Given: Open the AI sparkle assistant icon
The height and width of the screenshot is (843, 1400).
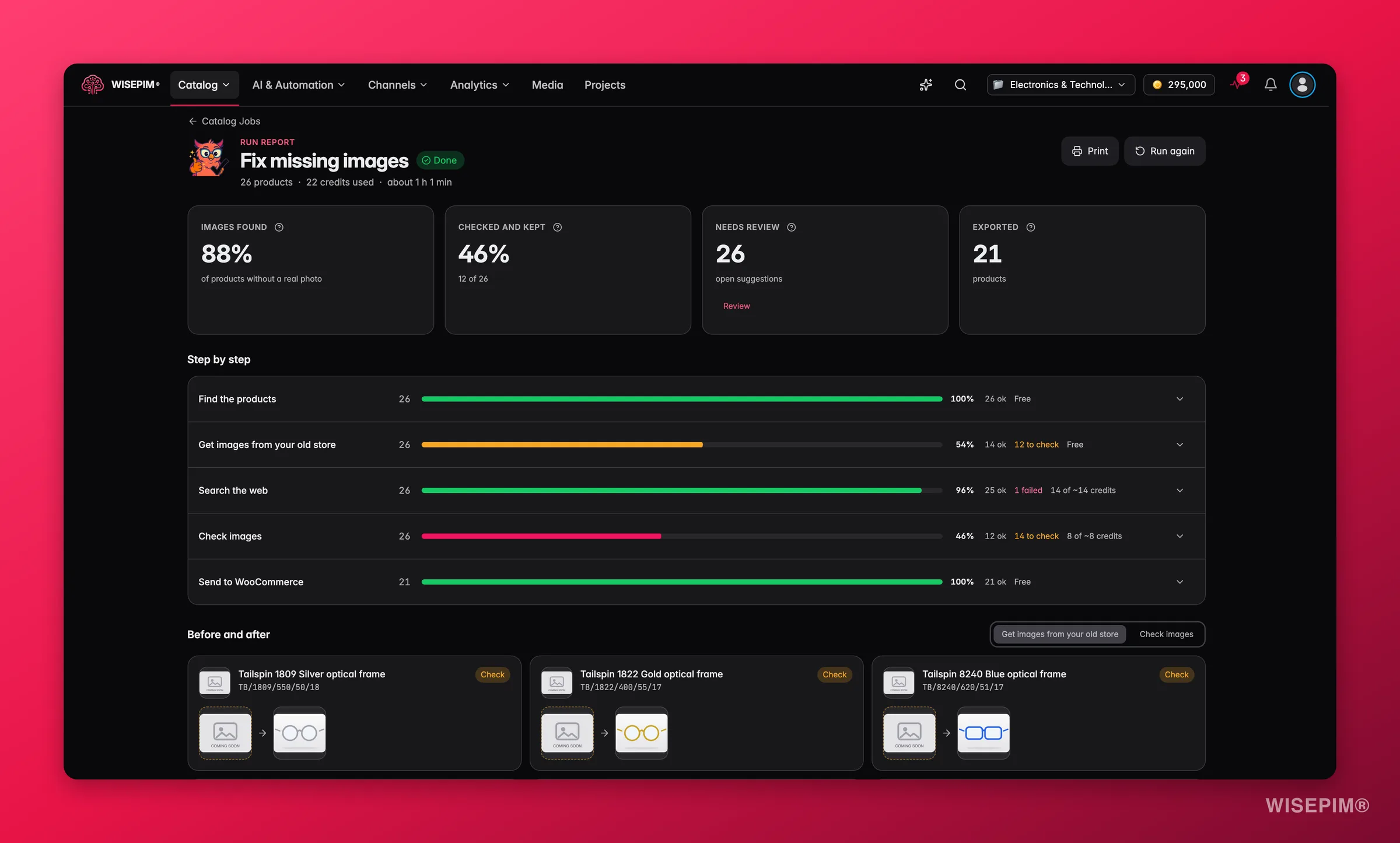Looking at the screenshot, I should coord(926,85).
